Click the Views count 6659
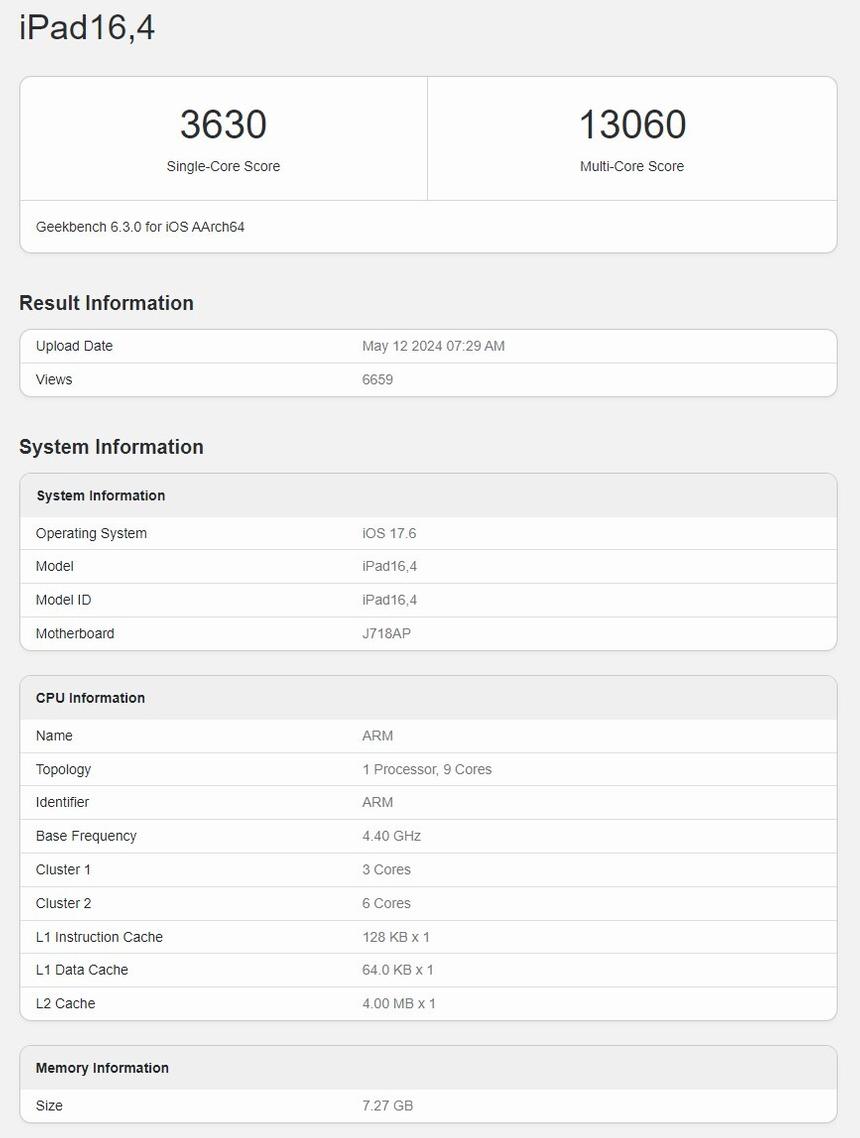The width and height of the screenshot is (860, 1138). click(377, 379)
